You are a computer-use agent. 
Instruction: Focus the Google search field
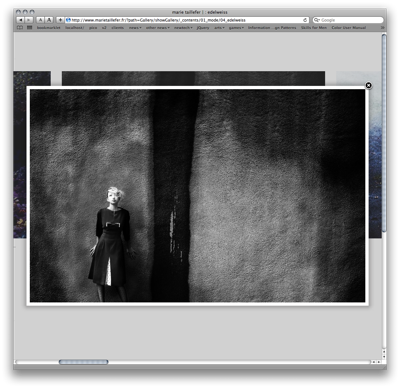point(348,20)
